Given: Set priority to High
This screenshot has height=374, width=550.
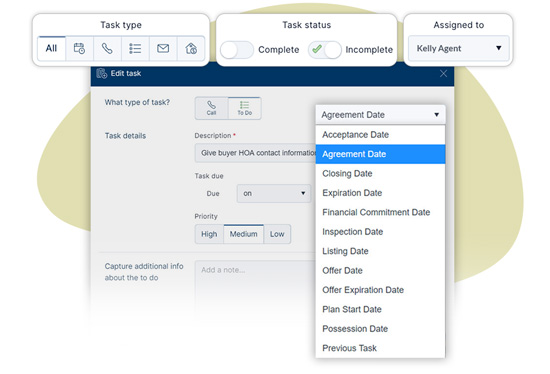Looking at the screenshot, I should click(209, 234).
